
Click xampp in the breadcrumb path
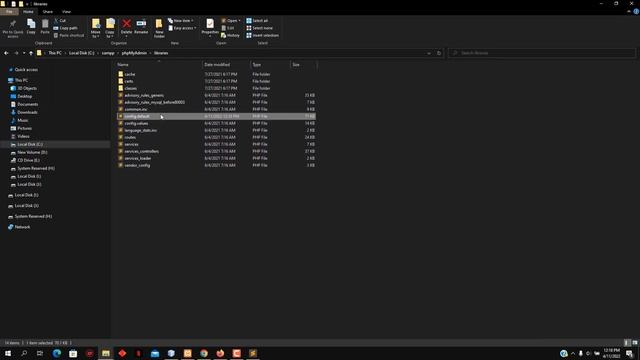pos(108,53)
